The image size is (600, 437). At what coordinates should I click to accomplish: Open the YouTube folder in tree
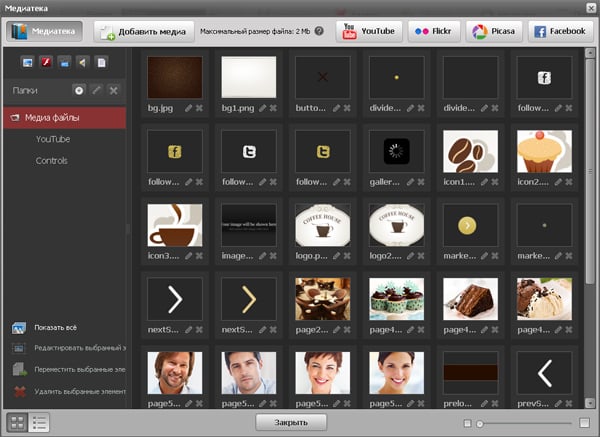pyautogui.click(x=53, y=140)
